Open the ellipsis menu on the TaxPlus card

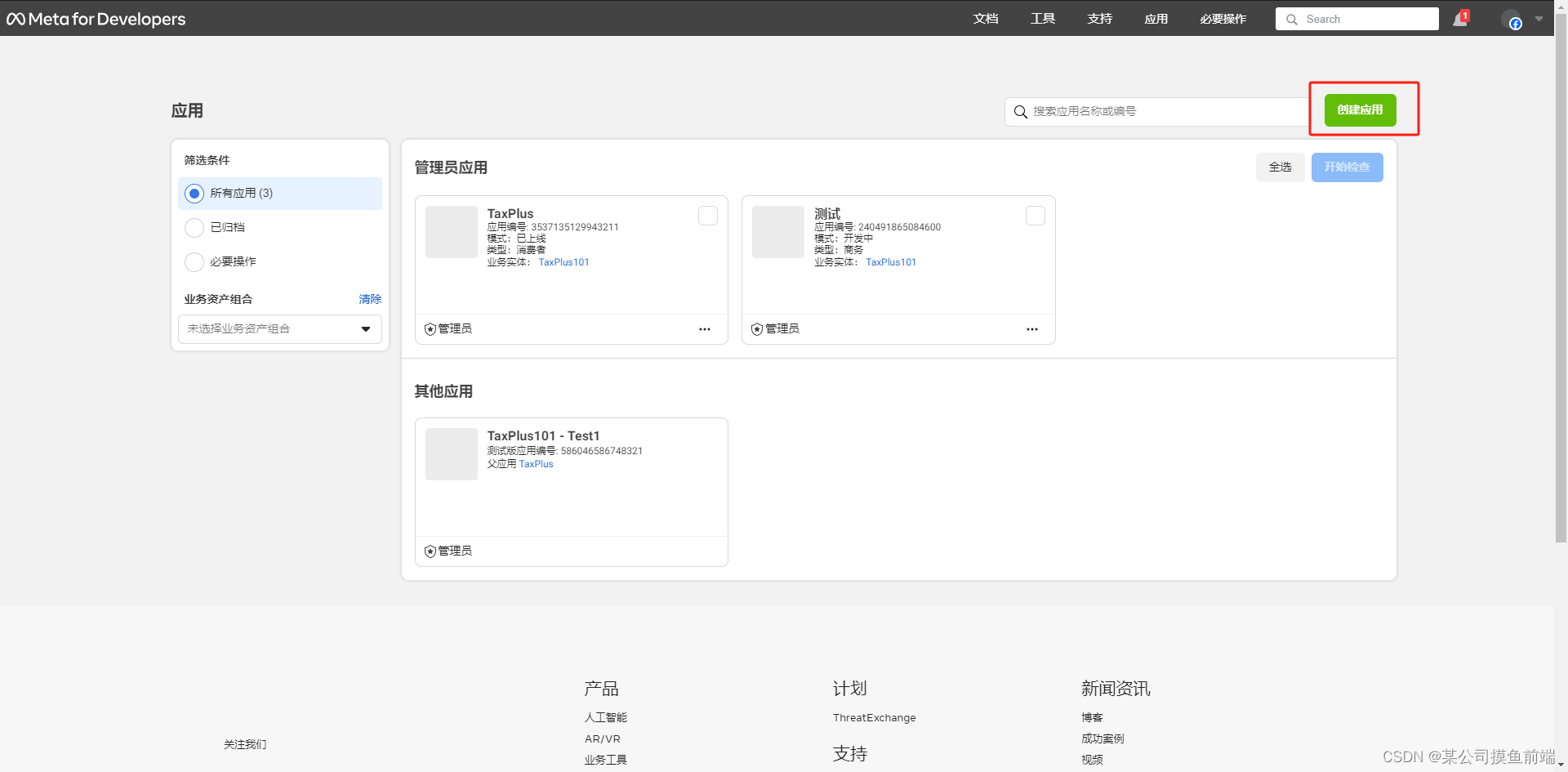click(x=704, y=329)
